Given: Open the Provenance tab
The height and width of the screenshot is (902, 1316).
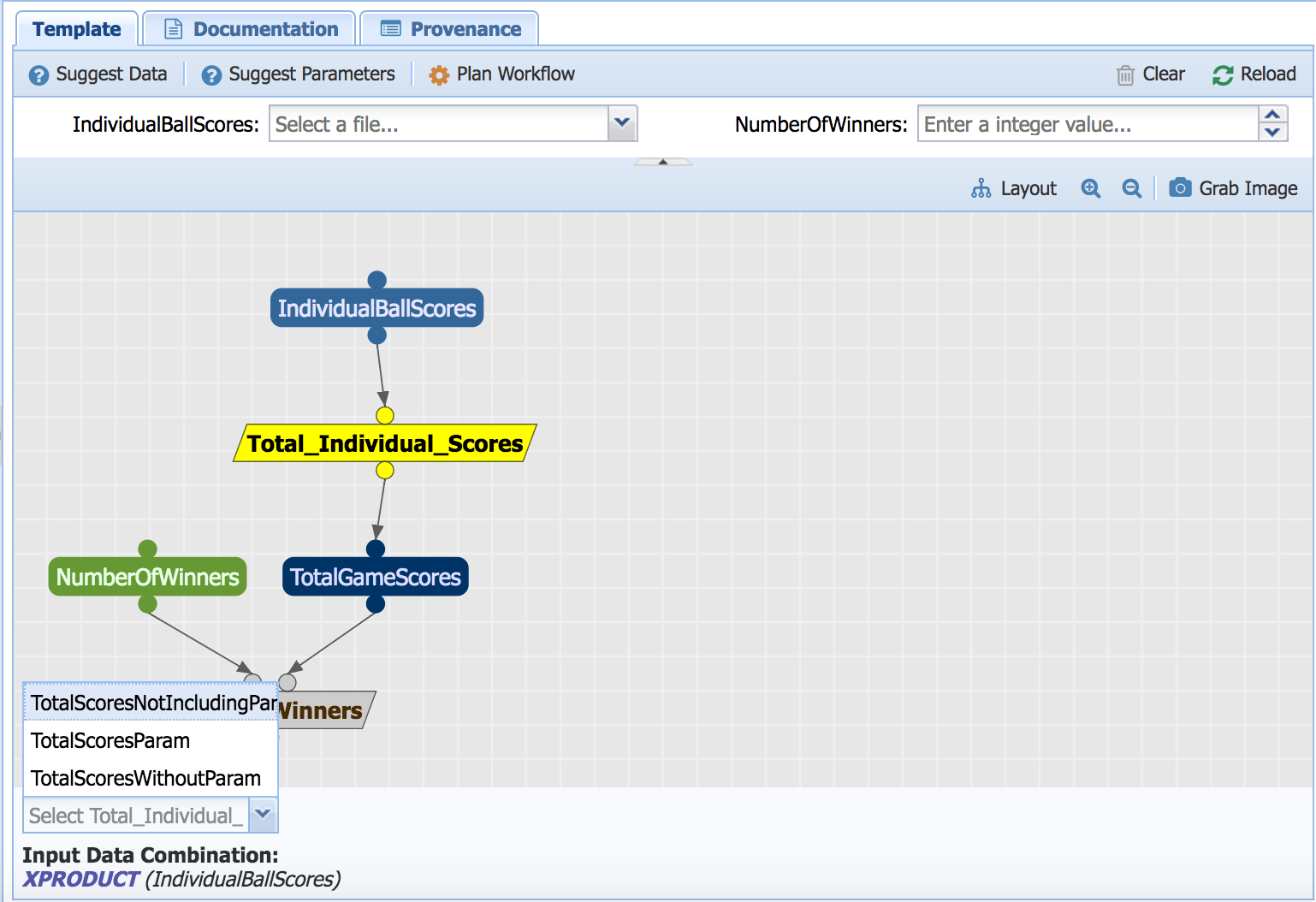Looking at the screenshot, I should (x=449, y=29).
